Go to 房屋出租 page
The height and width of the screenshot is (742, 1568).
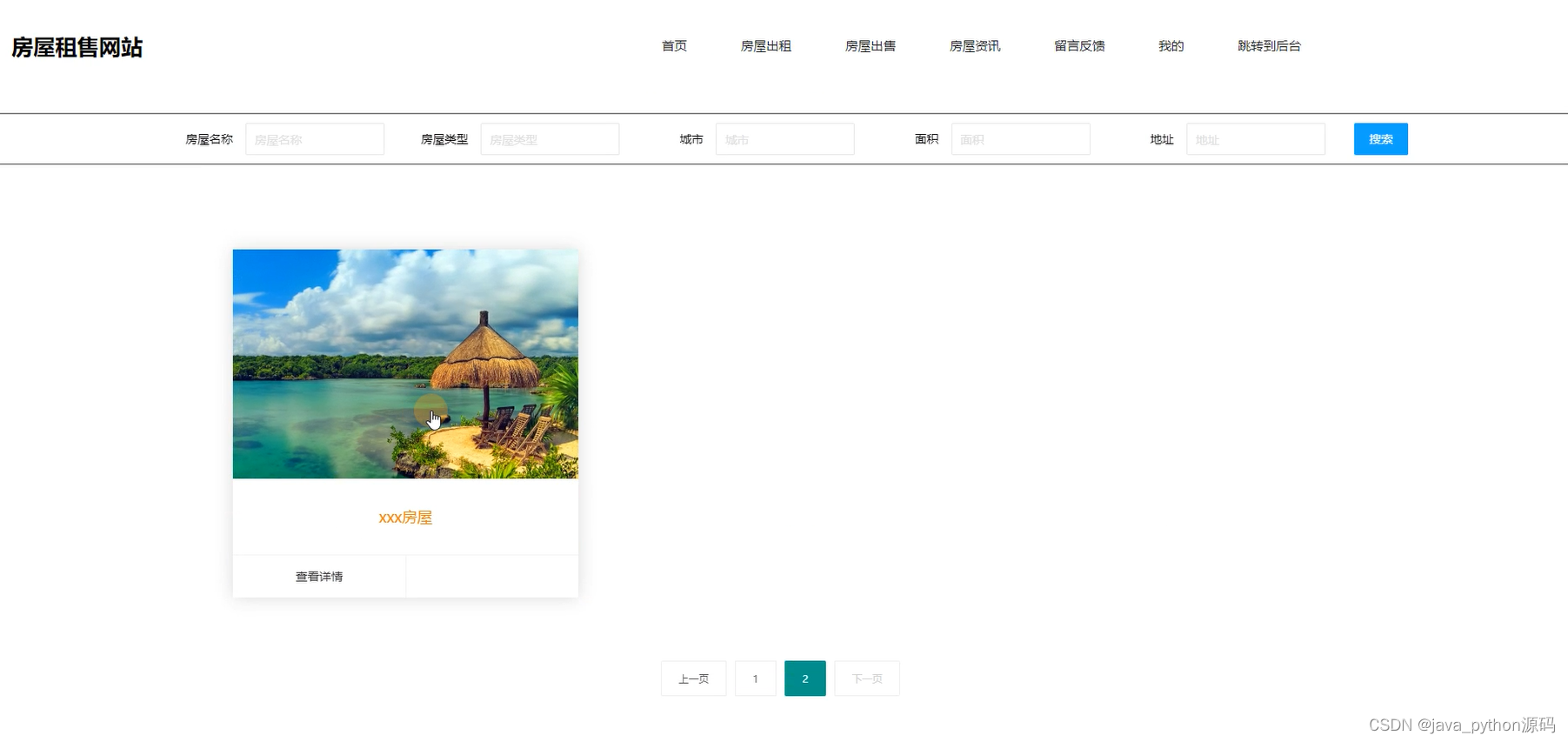coord(765,46)
